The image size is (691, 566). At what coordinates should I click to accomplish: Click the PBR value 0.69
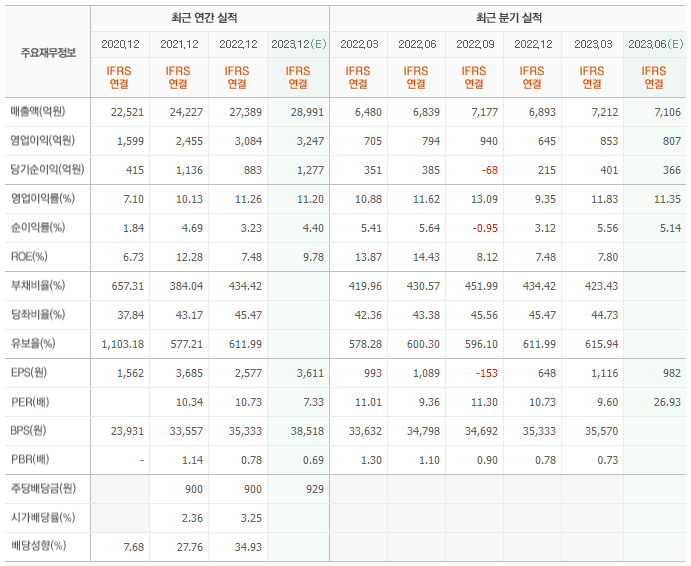[x=313, y=460]
